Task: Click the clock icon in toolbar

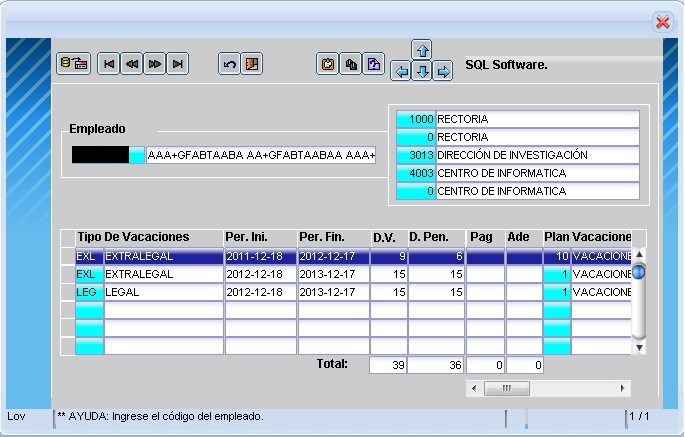Action: coord(327,64)
